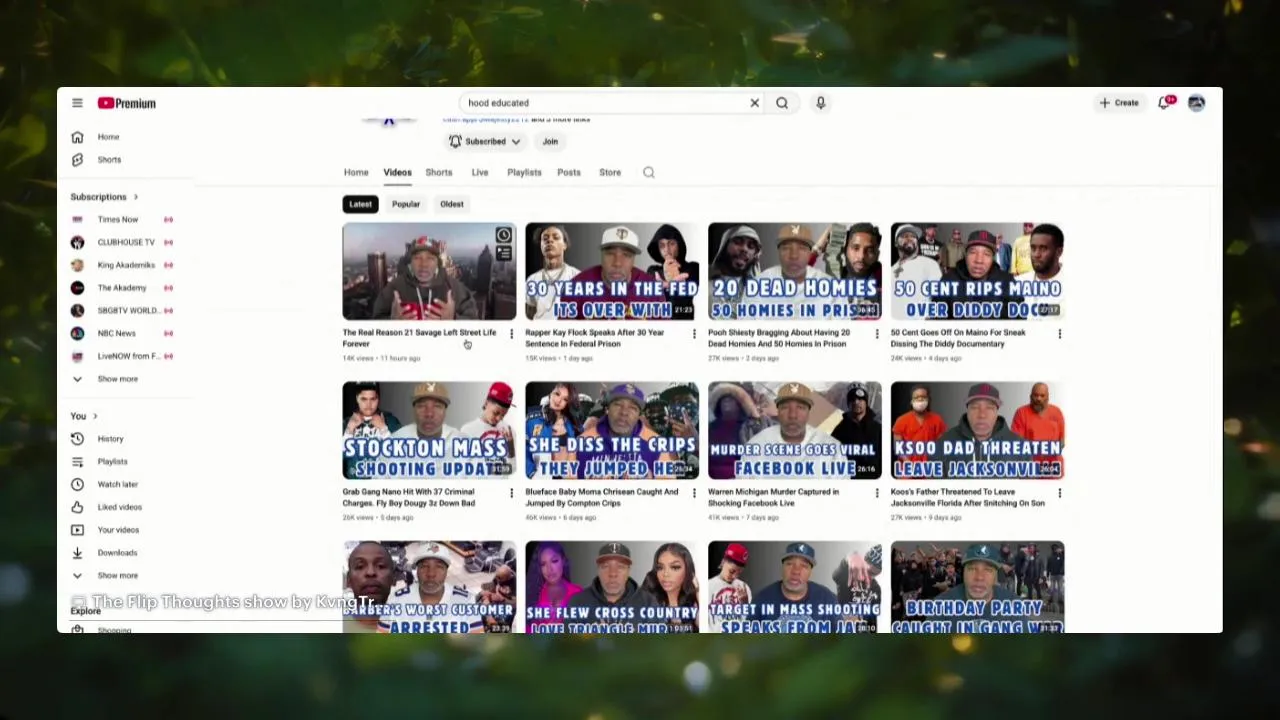The height and width of the screenshot is (720, 1280).
Task: Switch to channel Shorts tab
Action: coord(439,173)
